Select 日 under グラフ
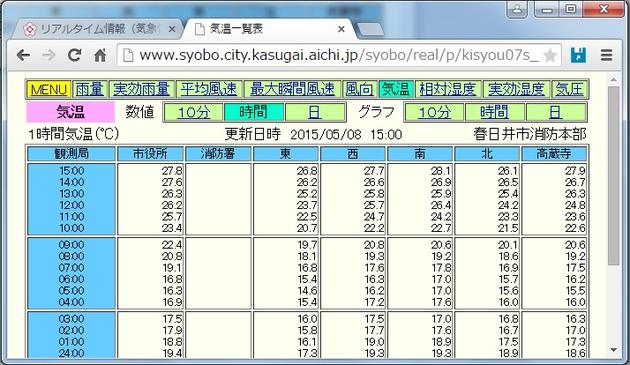This screenshot has width=630, height=365. click(556, 112)
